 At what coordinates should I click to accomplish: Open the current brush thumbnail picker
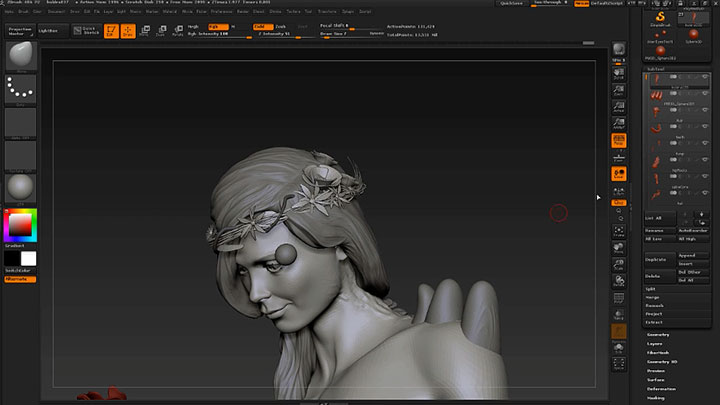point(21,56)
